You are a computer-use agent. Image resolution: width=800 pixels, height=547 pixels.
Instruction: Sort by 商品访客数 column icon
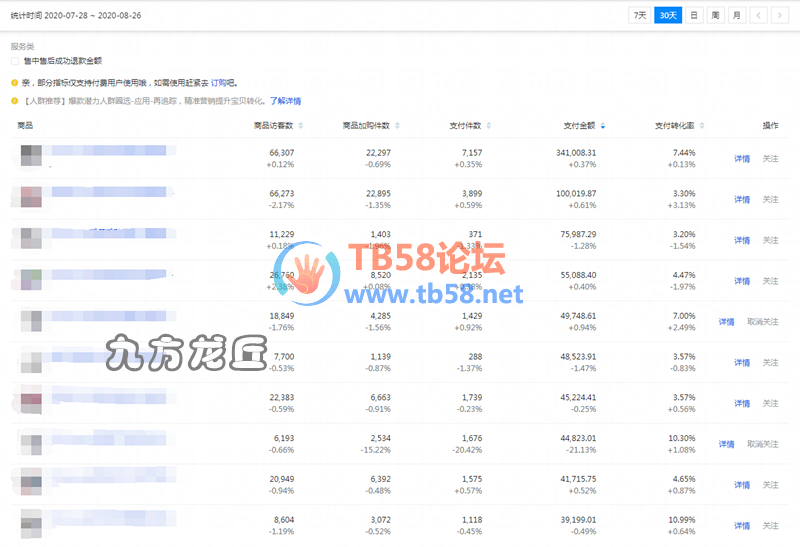point(301,126)
